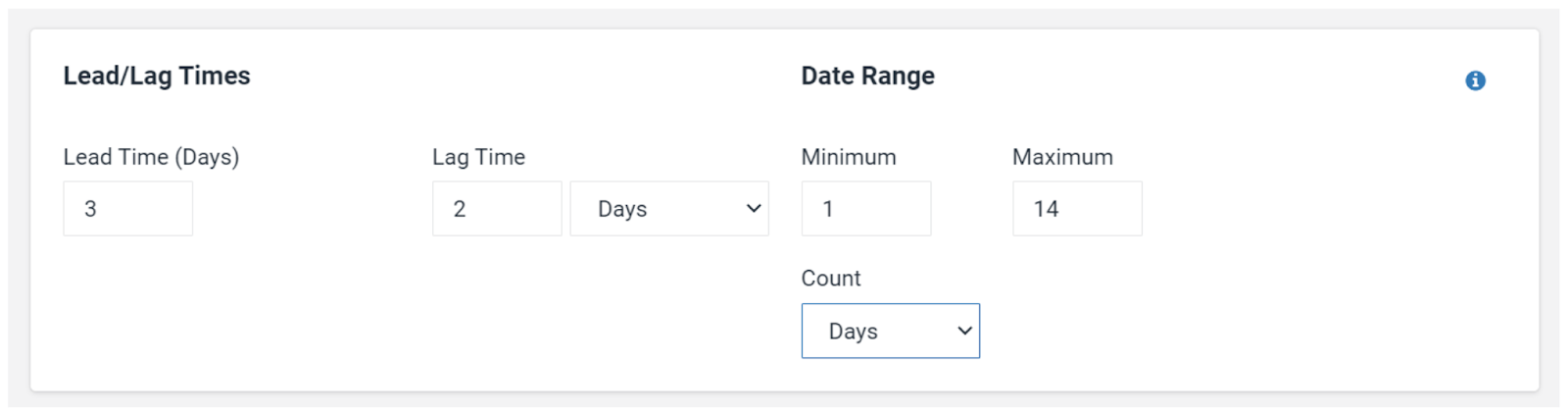Open the Lag Time unit dropdown
1568x414 pixels.
click(669, 208)
